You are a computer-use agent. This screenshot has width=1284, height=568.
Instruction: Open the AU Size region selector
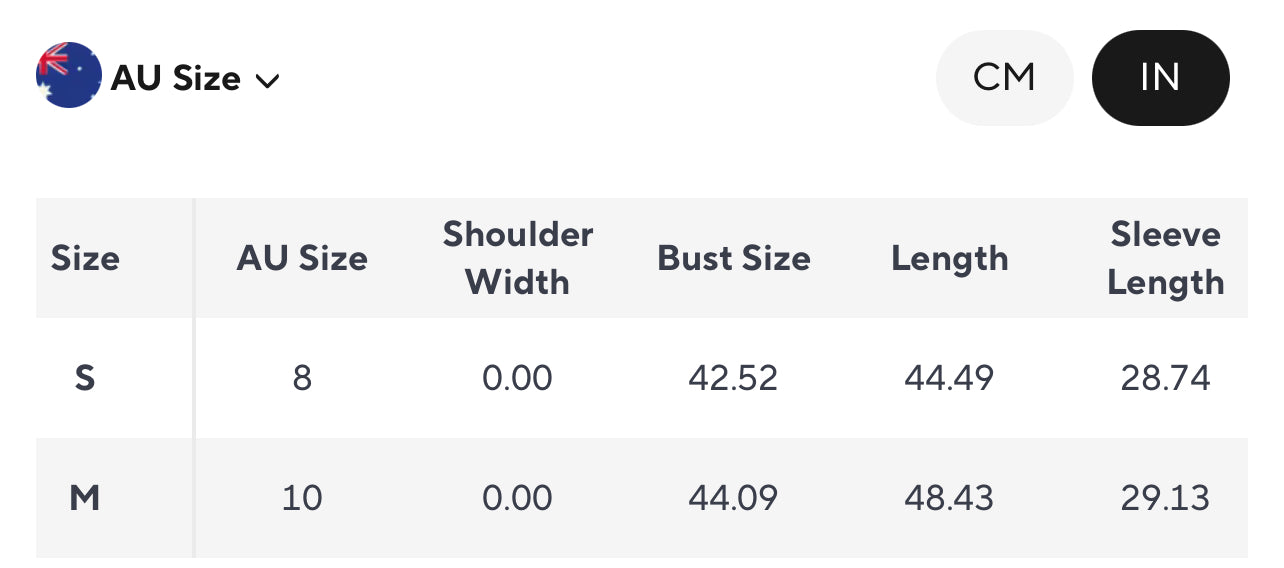(158, 76)
